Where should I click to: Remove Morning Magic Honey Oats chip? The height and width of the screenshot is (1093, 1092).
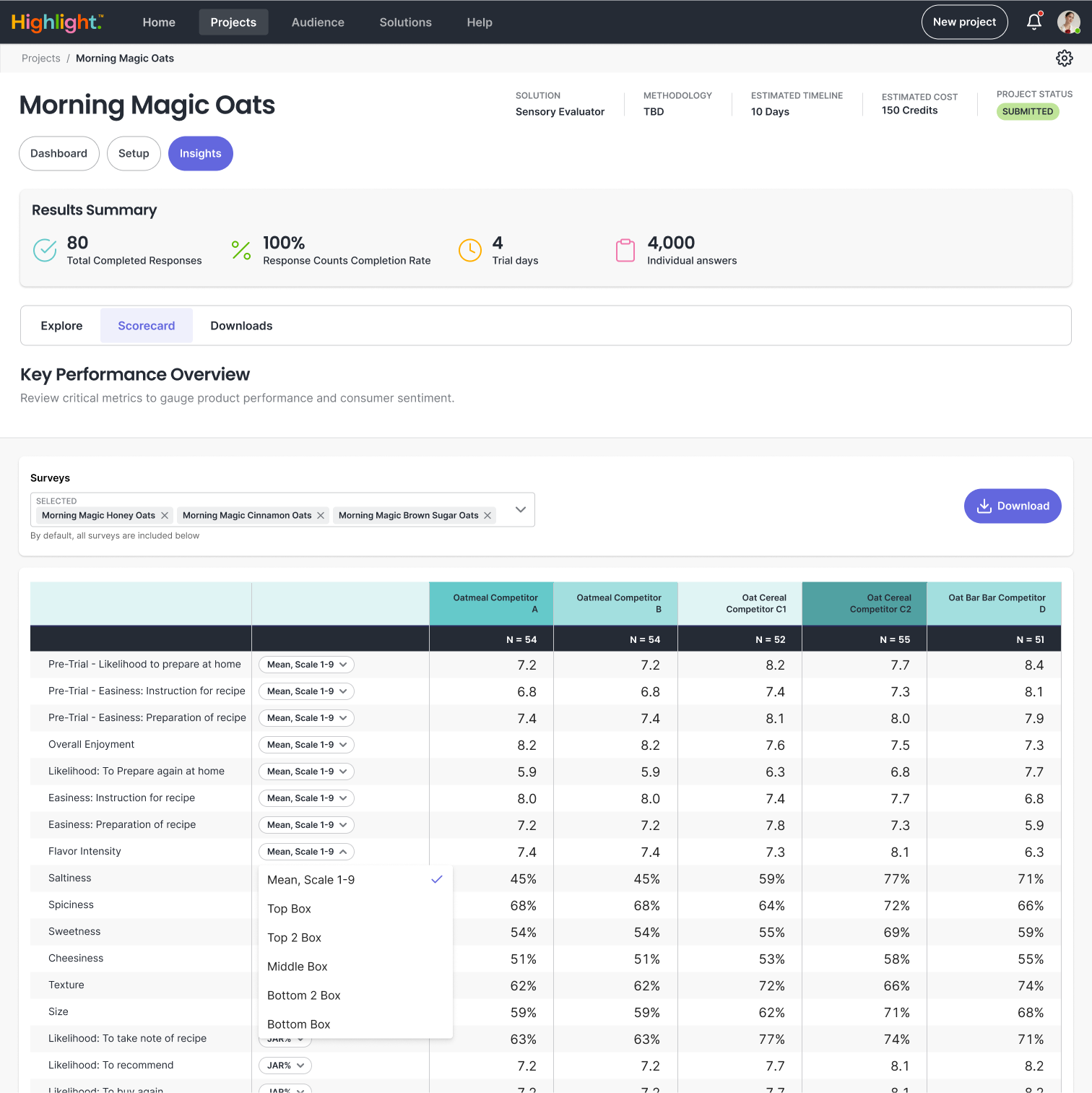(x=165, y=515)
